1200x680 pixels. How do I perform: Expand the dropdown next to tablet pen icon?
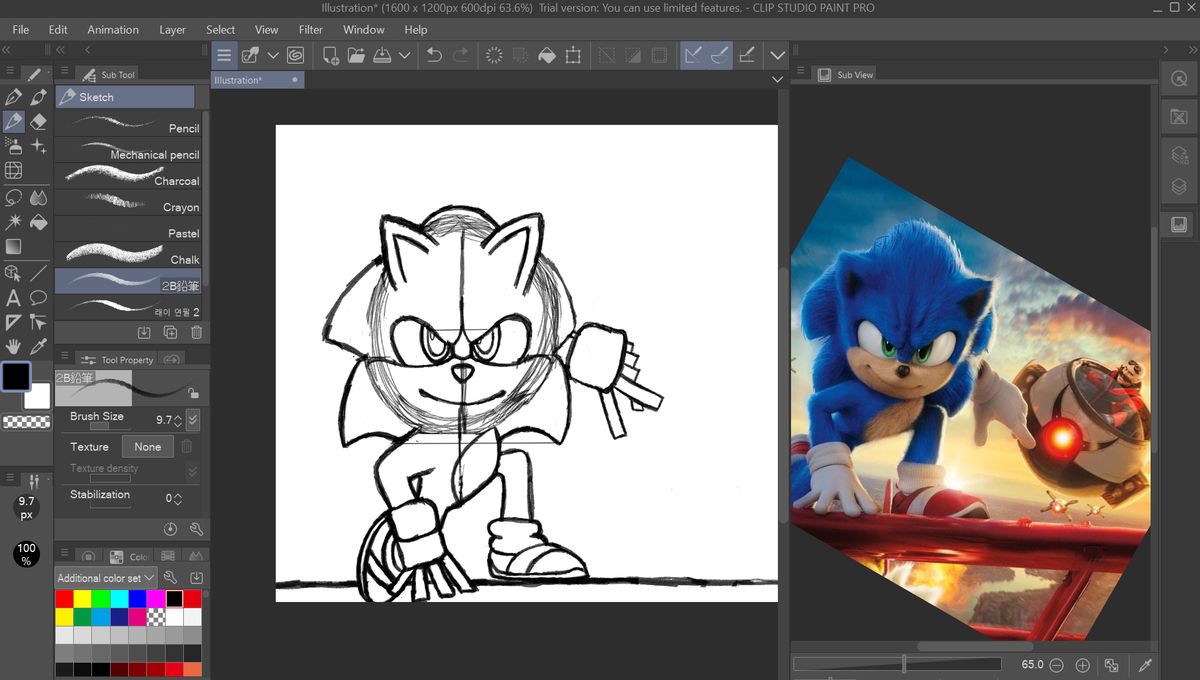pyautogui.click(x=272, y=55)
